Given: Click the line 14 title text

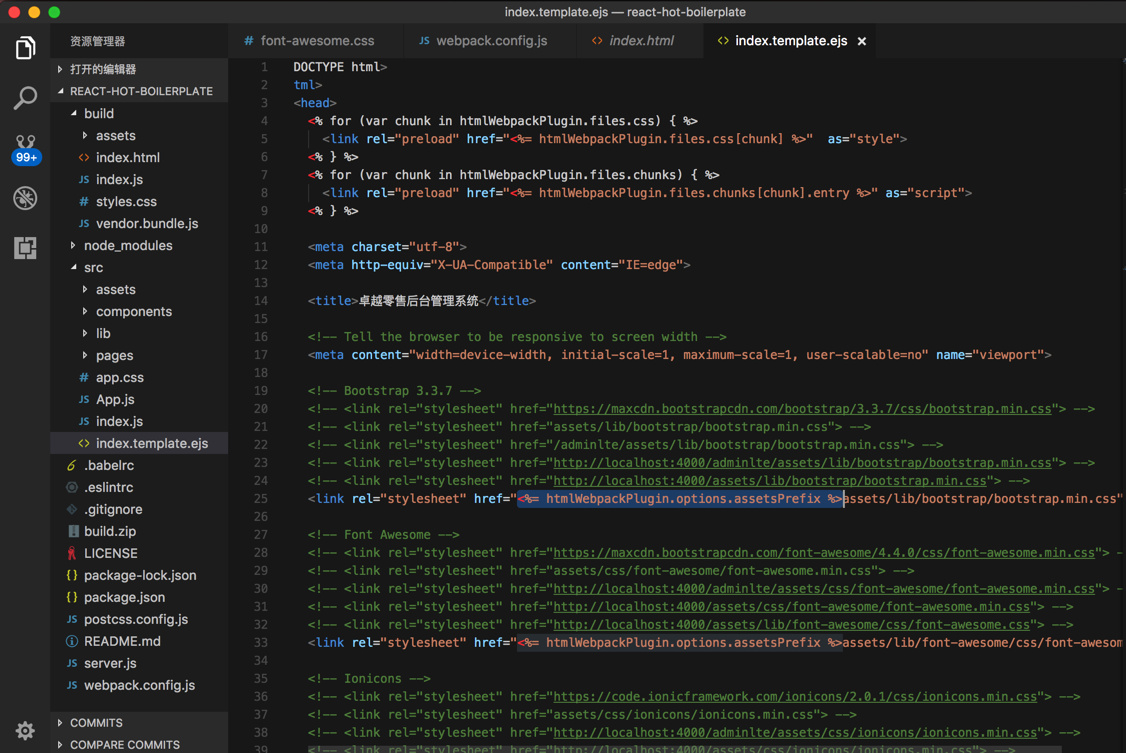Looking at the screenshot, I should [x=419, y=300].
